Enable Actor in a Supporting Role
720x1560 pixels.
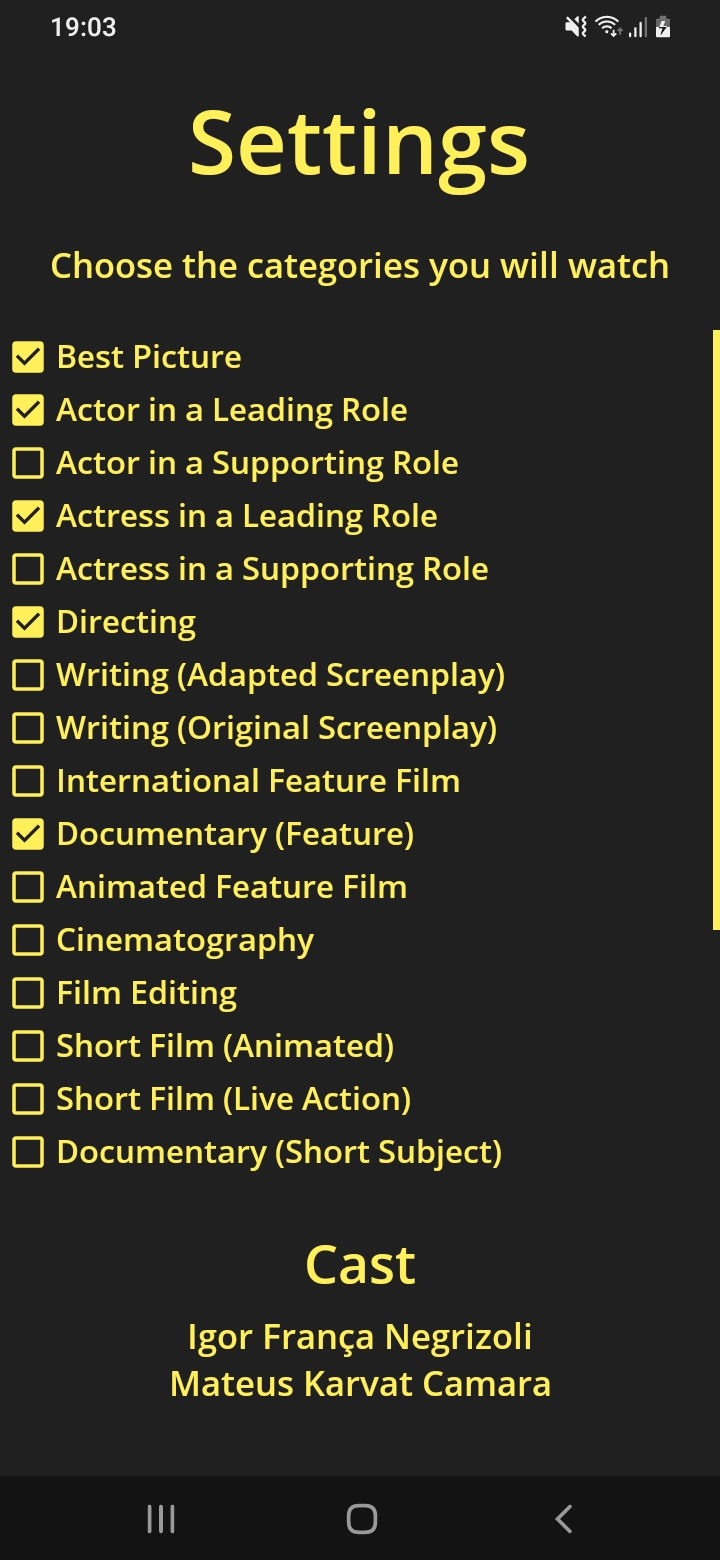[x=28, y=463]
